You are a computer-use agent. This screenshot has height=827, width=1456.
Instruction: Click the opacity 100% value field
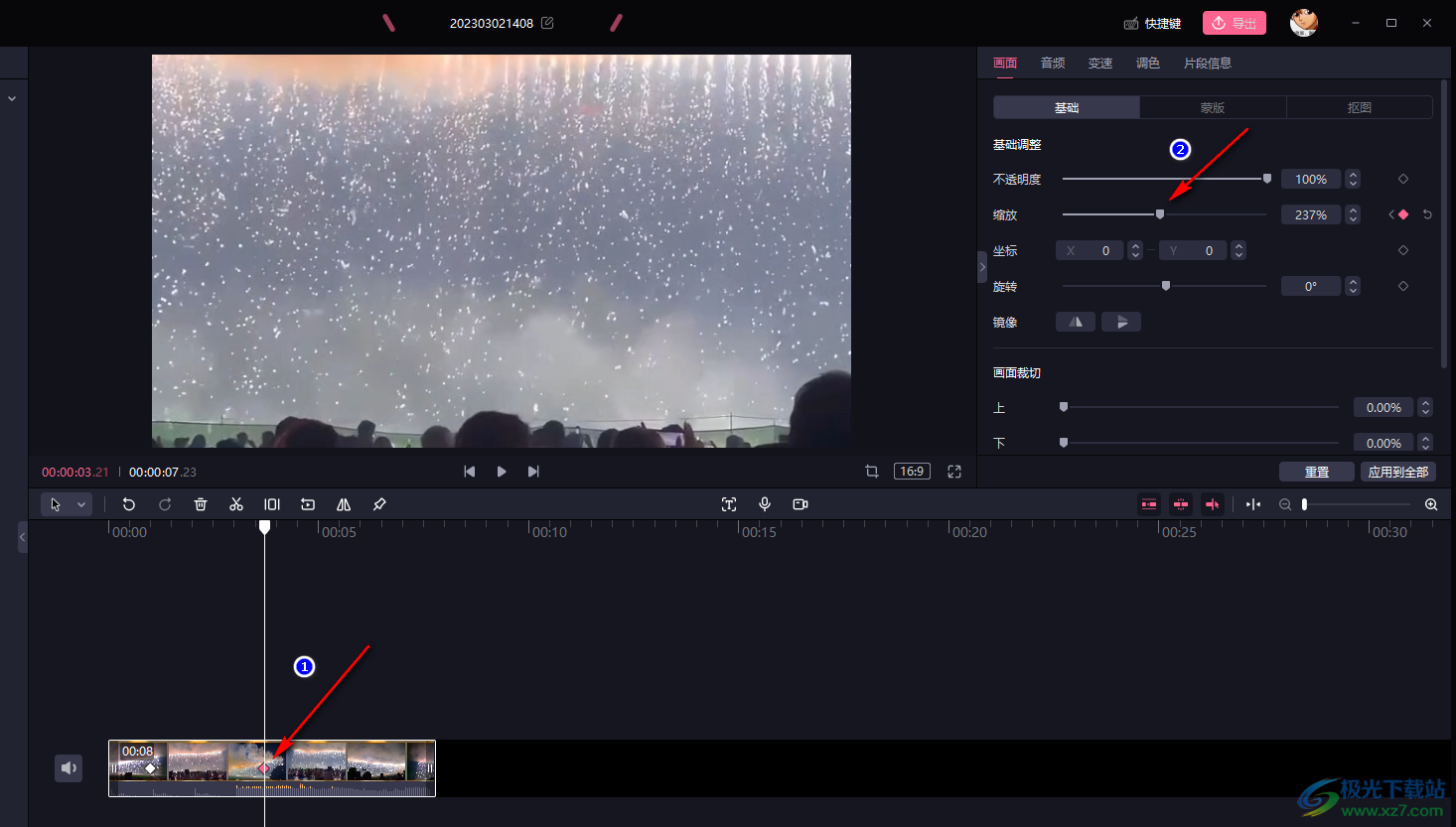[1311, 179]
